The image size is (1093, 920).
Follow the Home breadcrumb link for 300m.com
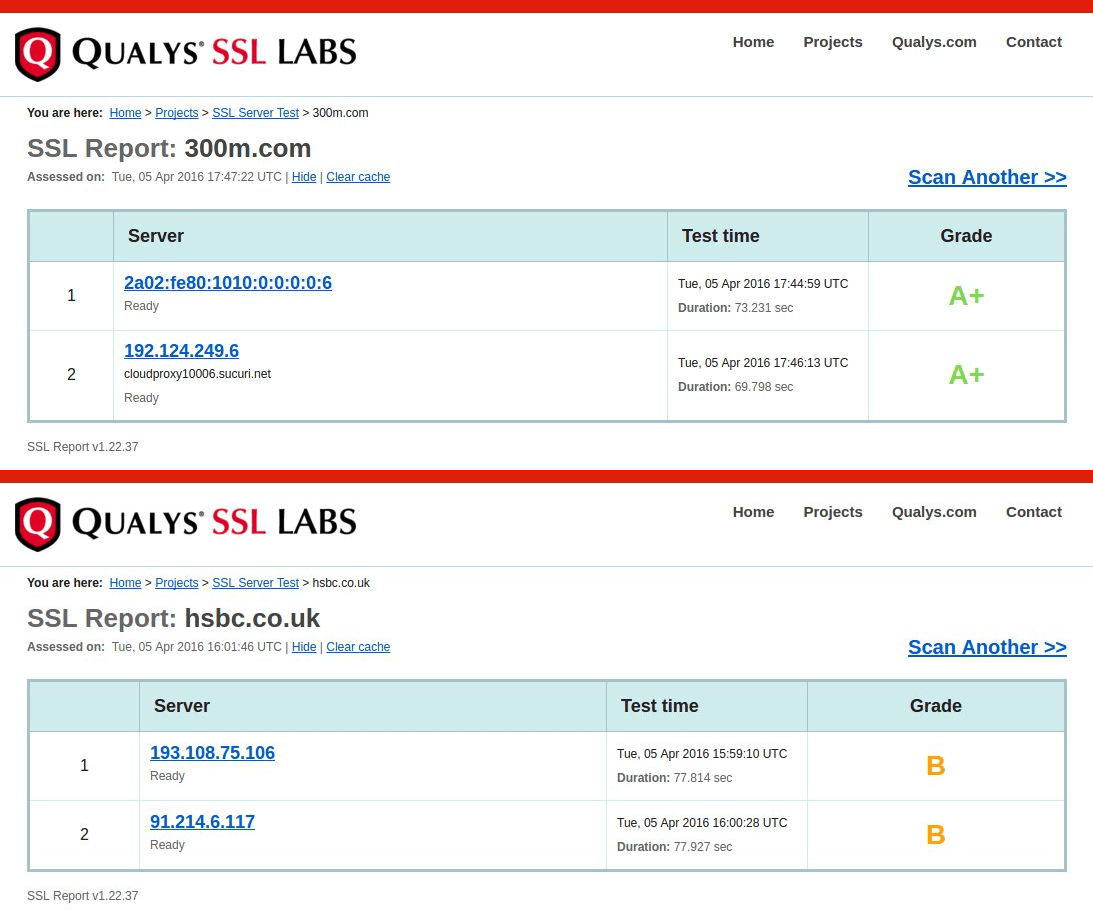[x=125, y=113]
